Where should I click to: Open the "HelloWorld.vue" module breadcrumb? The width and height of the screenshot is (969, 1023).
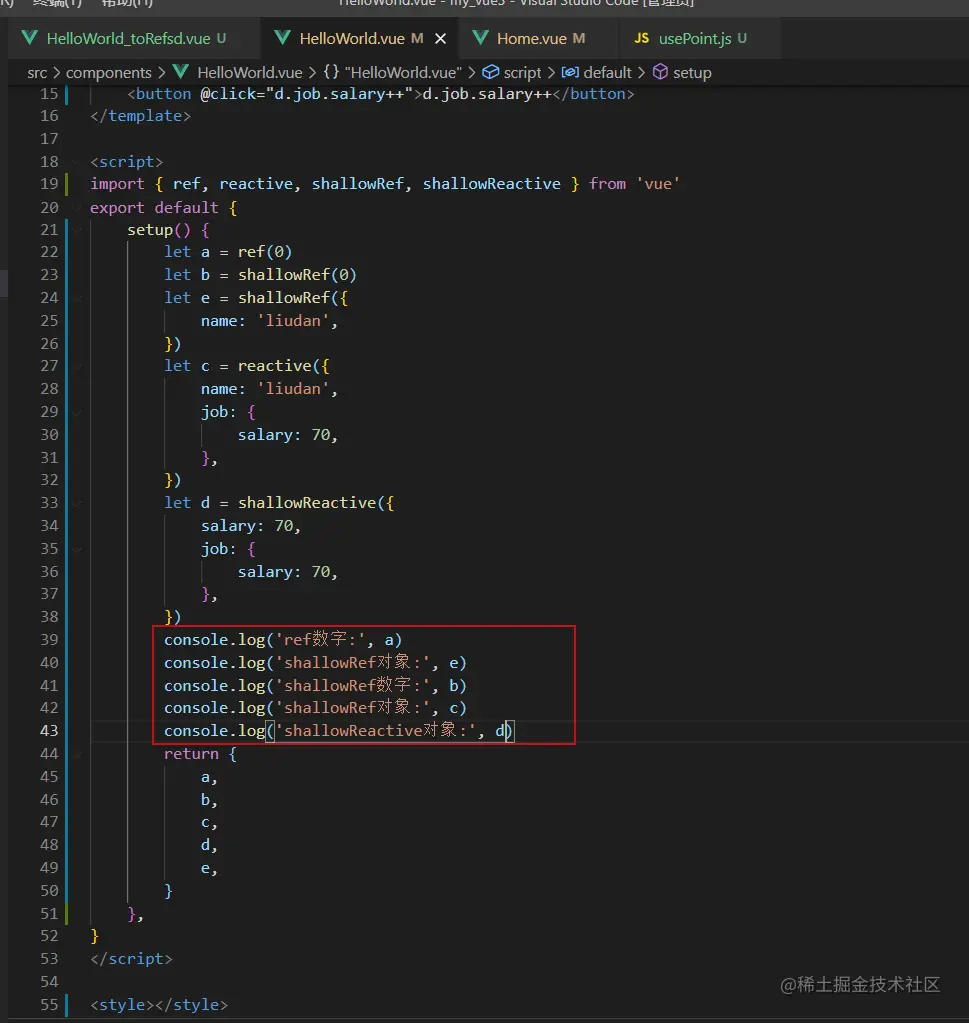point(403,72)
